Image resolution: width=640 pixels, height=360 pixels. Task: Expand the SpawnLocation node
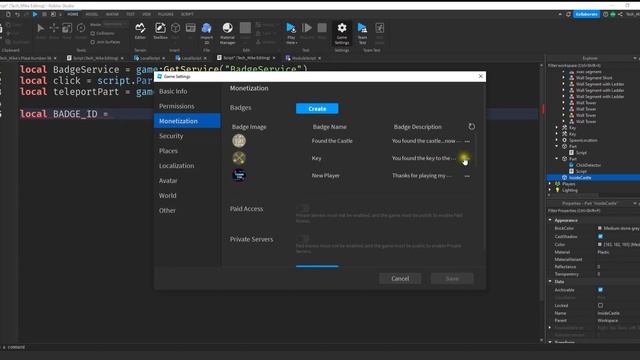557,140
